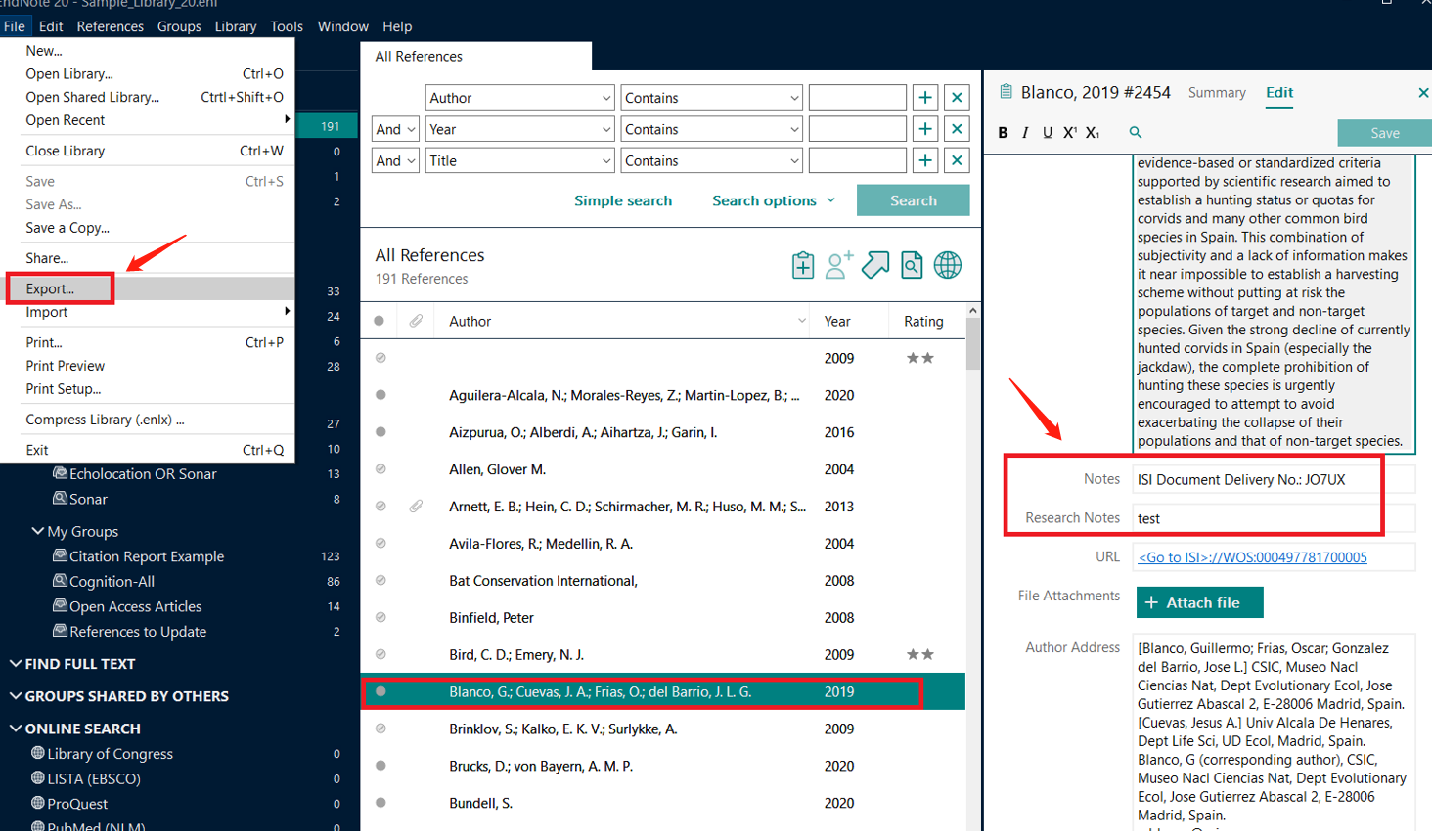
Task: Expand the Search options dropdown
Action: coord(774,200)
